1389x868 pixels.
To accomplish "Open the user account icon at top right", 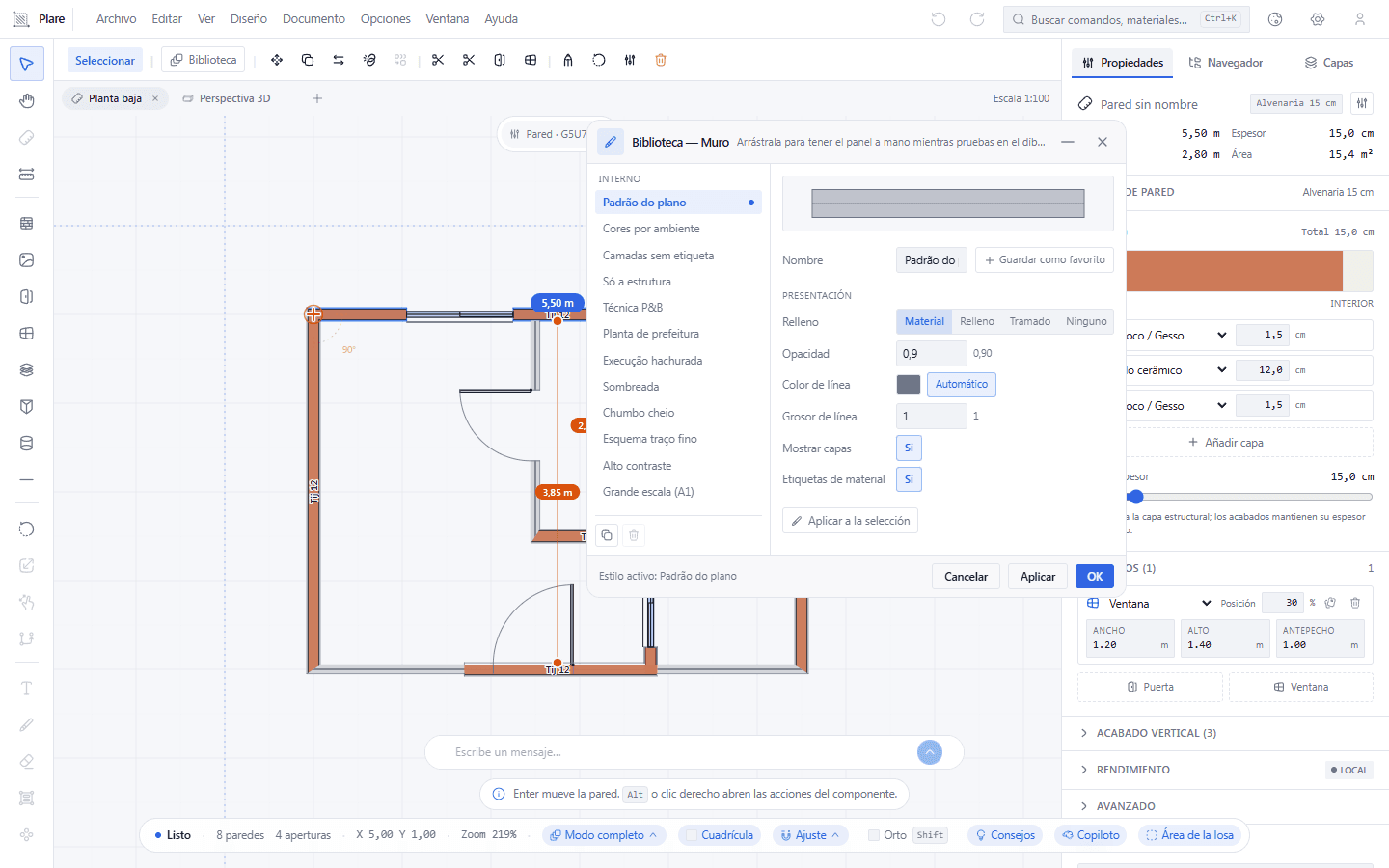I will 1360,19.
